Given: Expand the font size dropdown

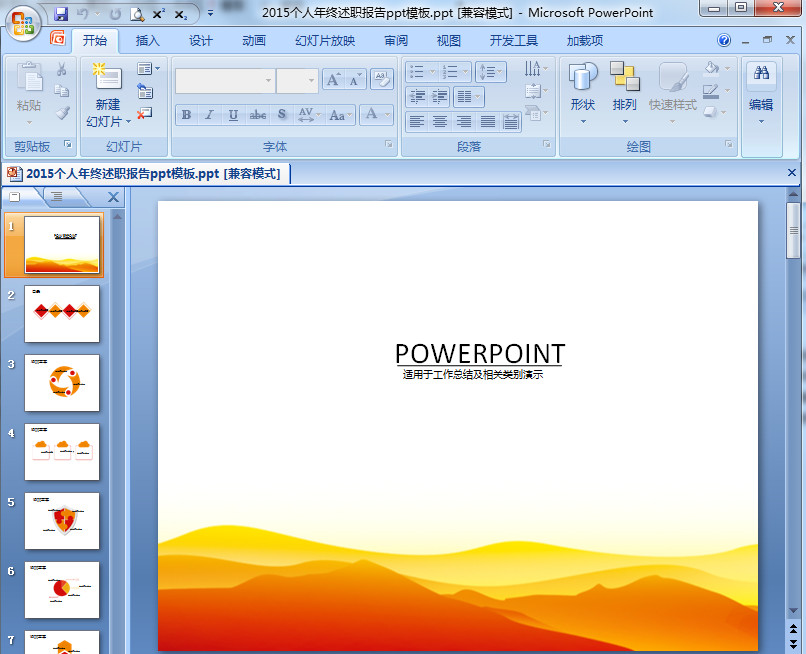Looking at the screenshot, I should (311, 81).
